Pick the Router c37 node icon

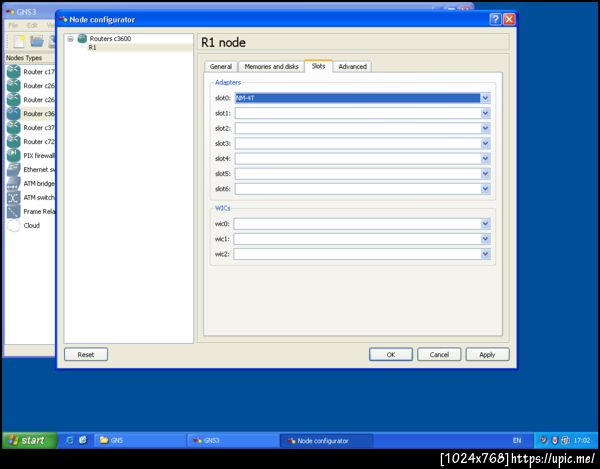tap(13, 127)
